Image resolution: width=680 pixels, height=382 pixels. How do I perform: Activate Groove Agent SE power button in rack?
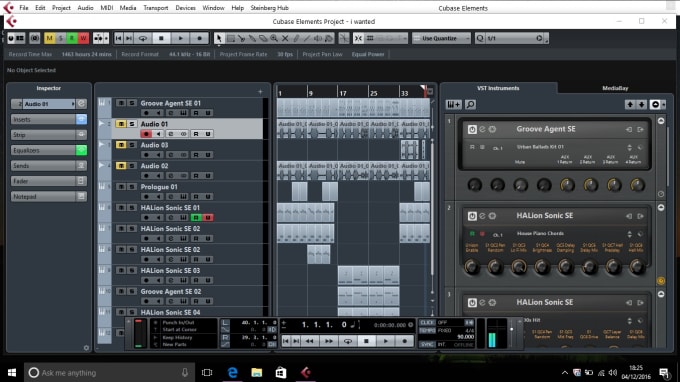pyautogui.click(x=472, y=129)
